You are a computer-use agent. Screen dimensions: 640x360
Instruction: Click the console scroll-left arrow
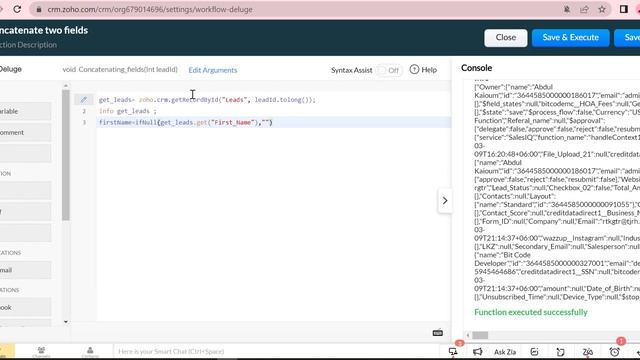coord(468,335)
